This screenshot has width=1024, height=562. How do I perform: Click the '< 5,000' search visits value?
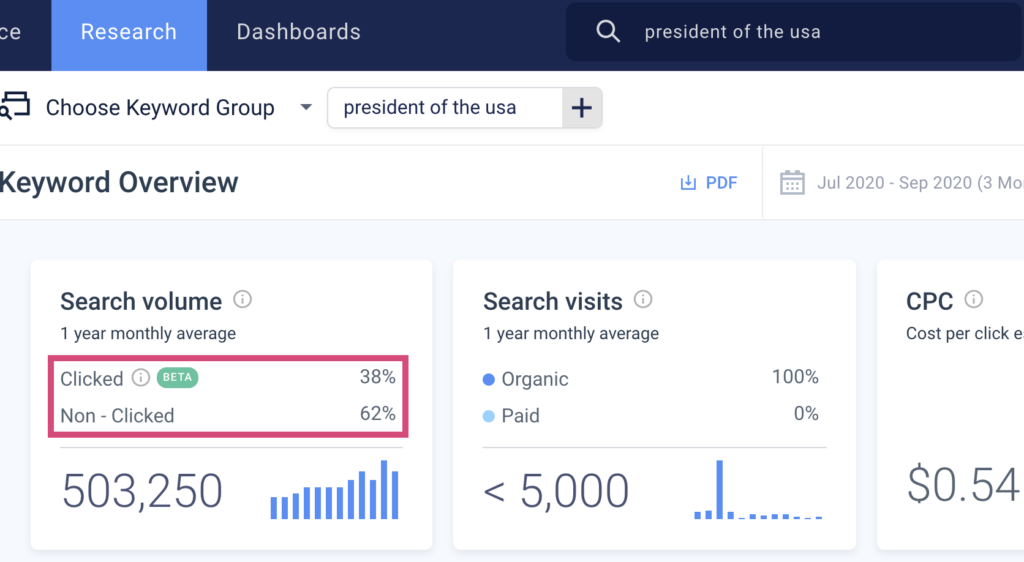(556, 491)
